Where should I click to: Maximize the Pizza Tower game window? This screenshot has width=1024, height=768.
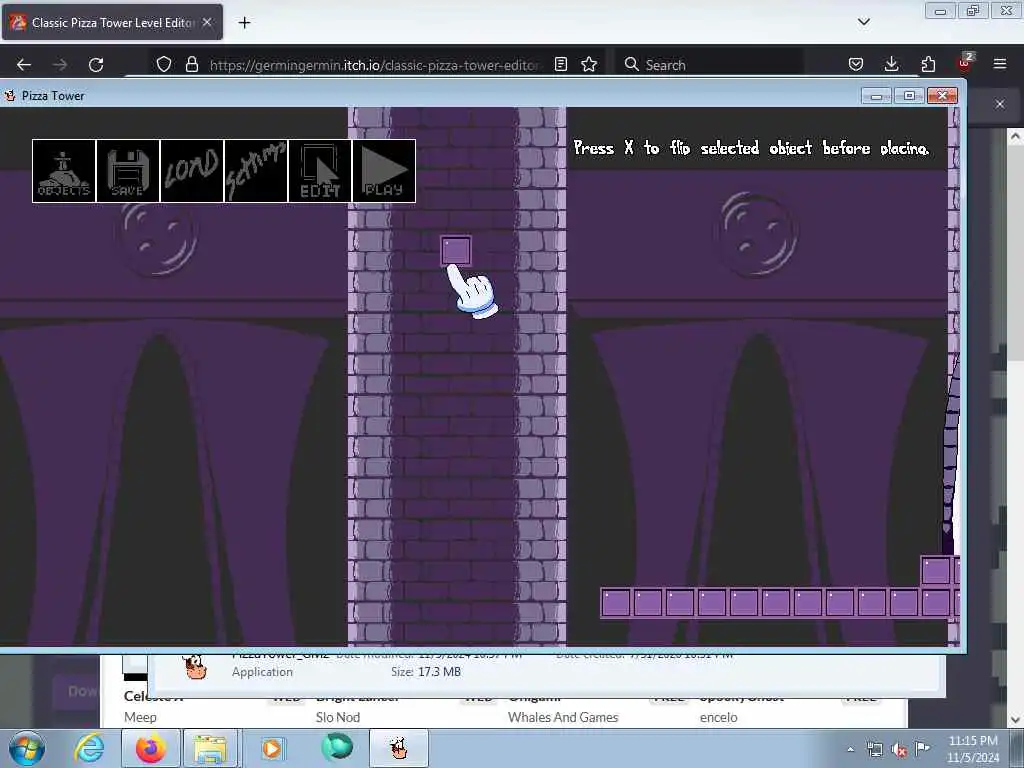(x=909, y=96)
